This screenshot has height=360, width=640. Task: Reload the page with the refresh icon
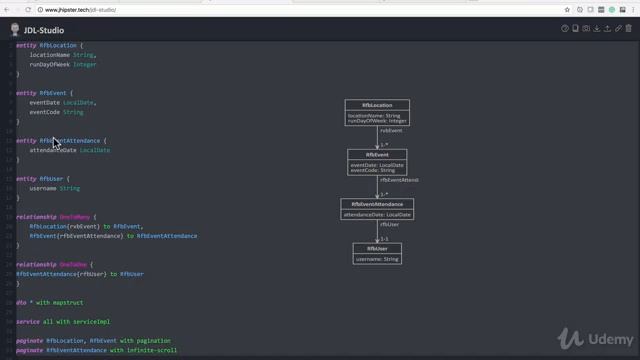pyautogui.click(x=28, y=9)
